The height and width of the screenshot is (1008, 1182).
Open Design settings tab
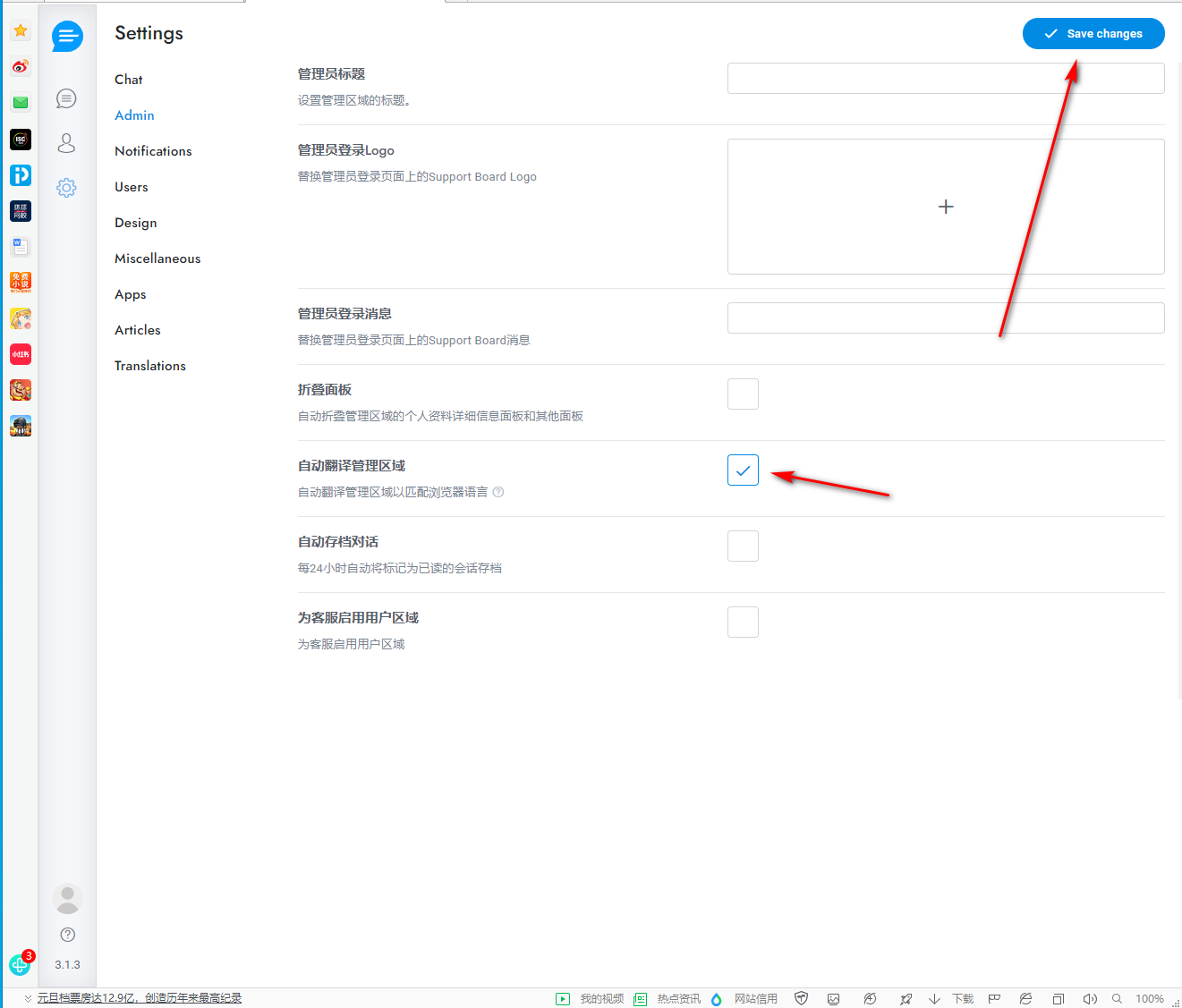[x=136, y=223]
